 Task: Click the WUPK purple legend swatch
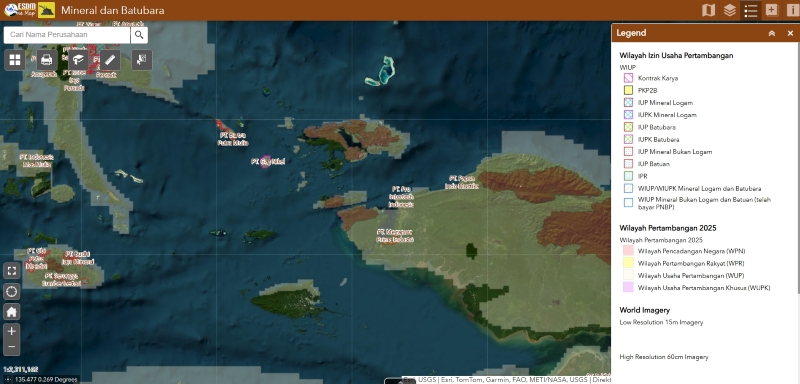pos(628,288)
